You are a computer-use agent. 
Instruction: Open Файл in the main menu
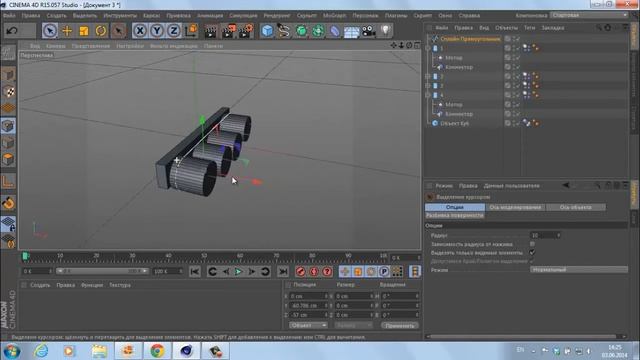9,16
